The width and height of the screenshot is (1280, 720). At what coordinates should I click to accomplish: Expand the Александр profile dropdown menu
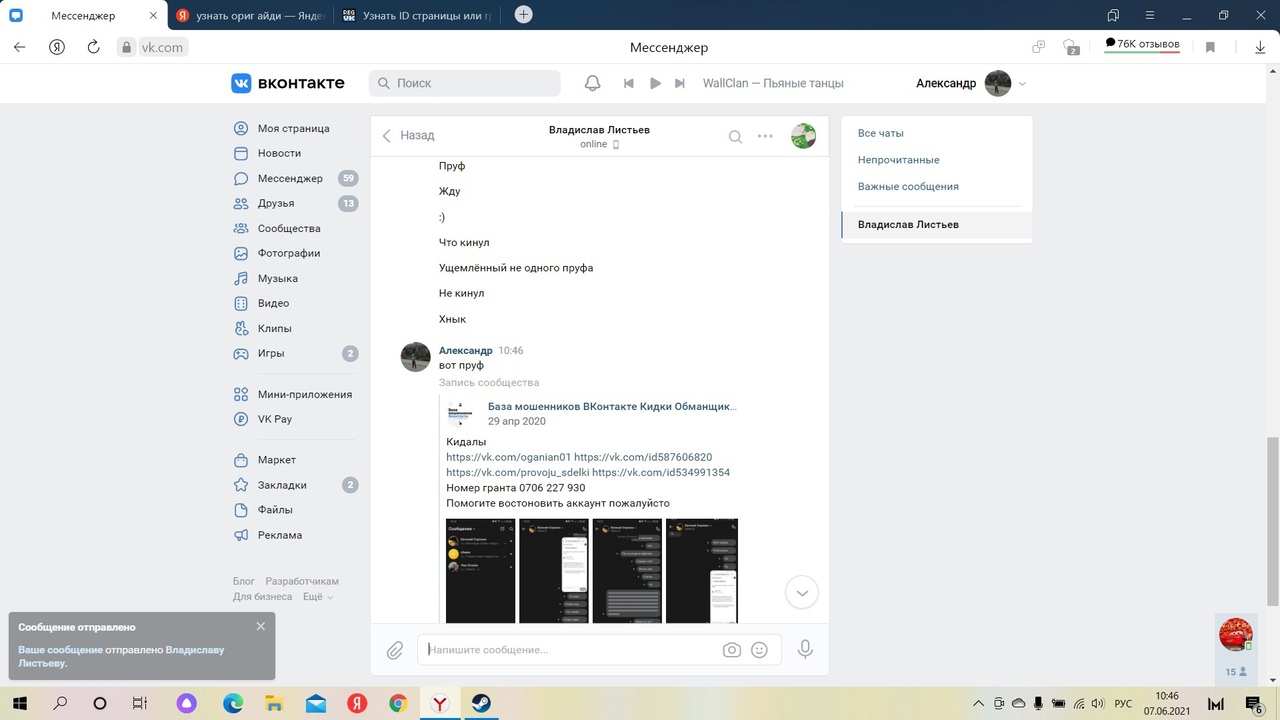point(1022,84)
